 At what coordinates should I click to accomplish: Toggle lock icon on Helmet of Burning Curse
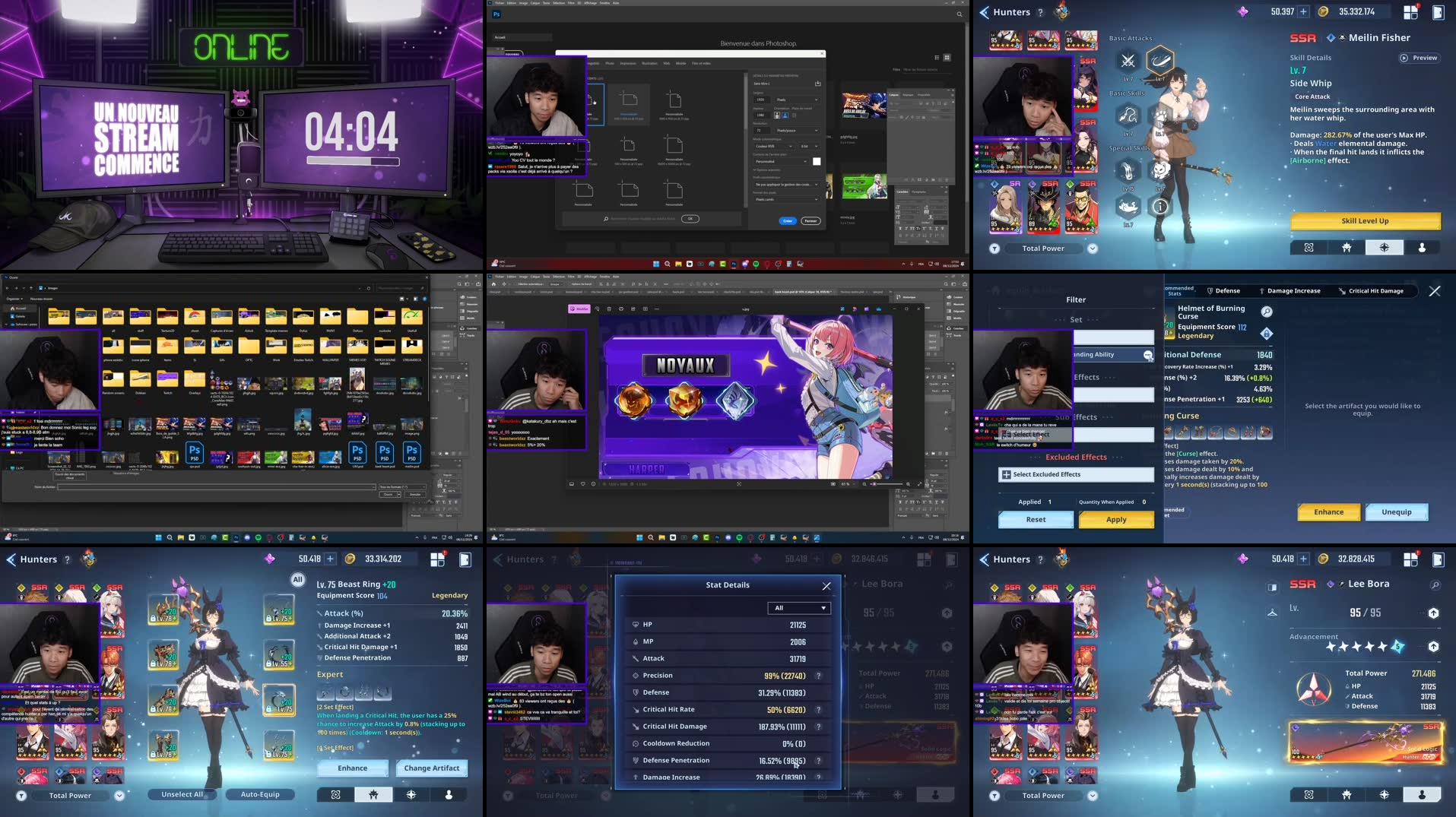pyautogui.click(x=1266, y=334)
